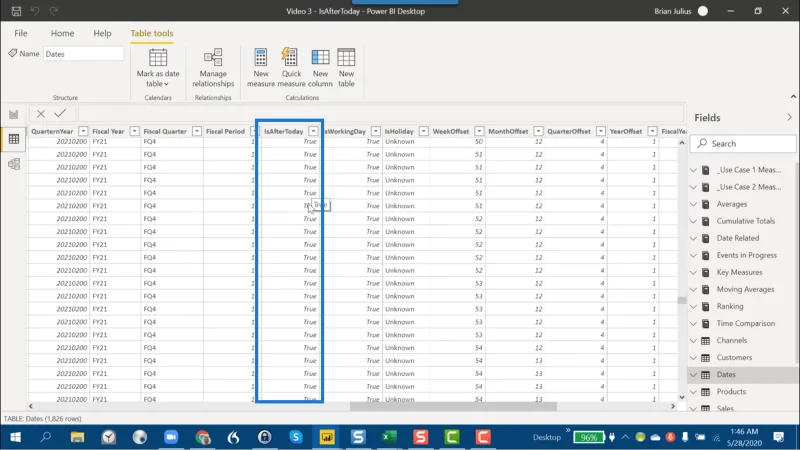Viewport: 800px width, 450px height.
Task: Switch to Data view icon
Action: coord(14,139)
